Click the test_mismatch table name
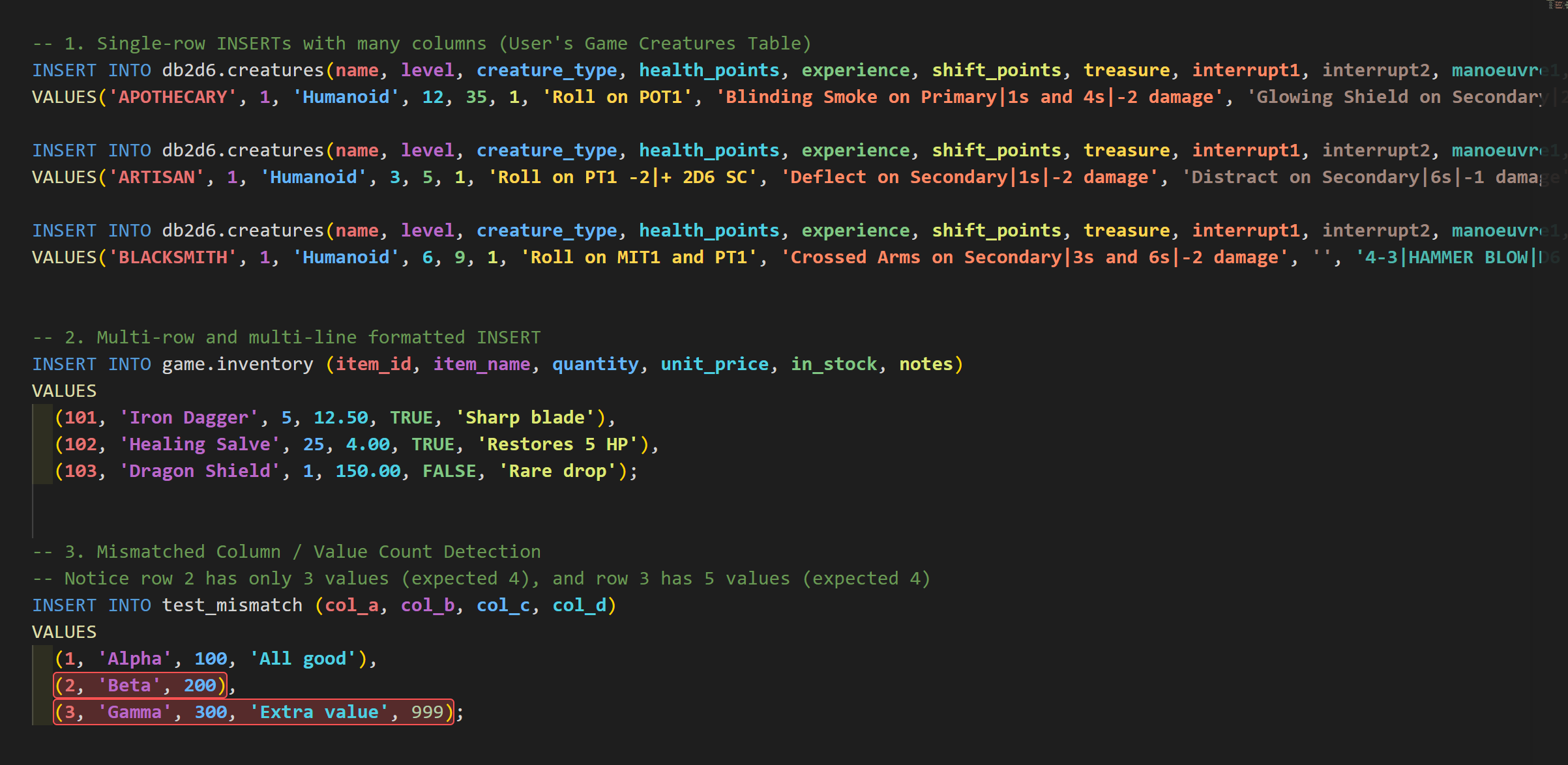1568x765 pixels. click(232, 605)
